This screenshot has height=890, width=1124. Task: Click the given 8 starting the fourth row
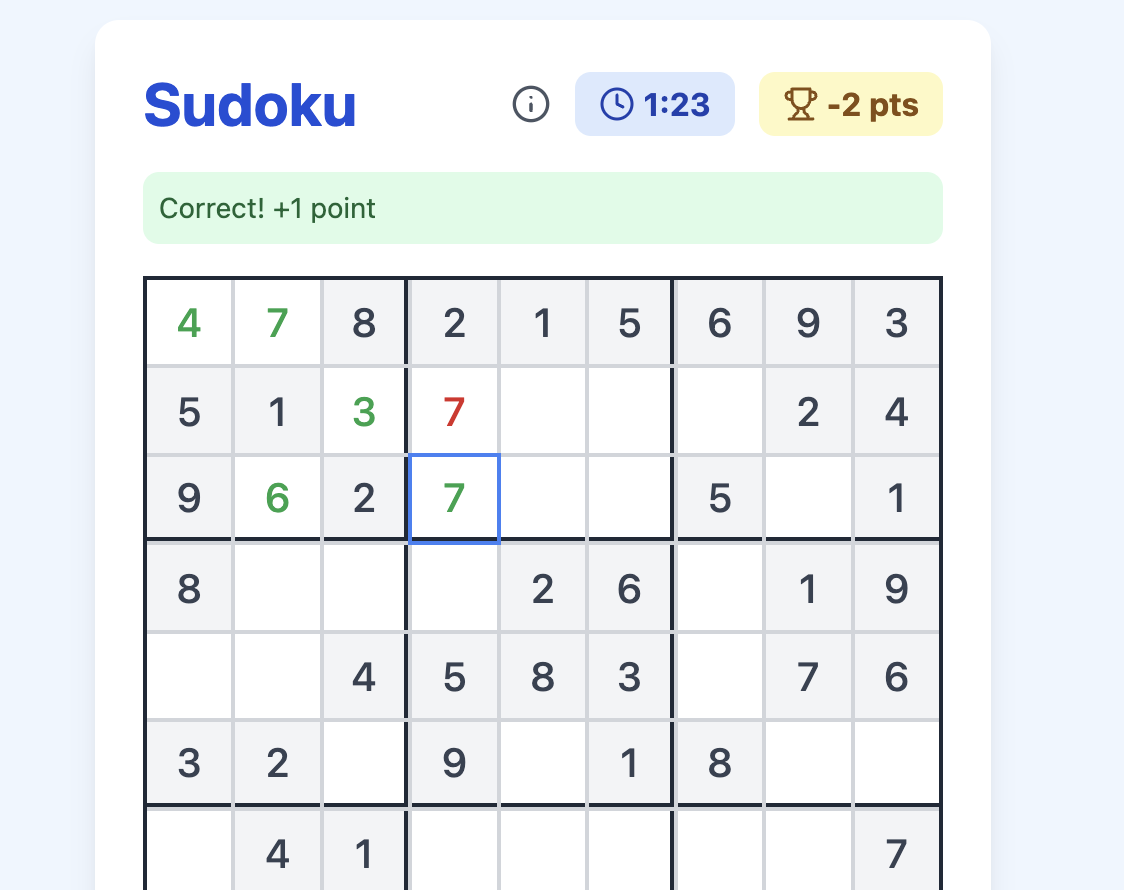pyautogui.click(x=189, y=589)
